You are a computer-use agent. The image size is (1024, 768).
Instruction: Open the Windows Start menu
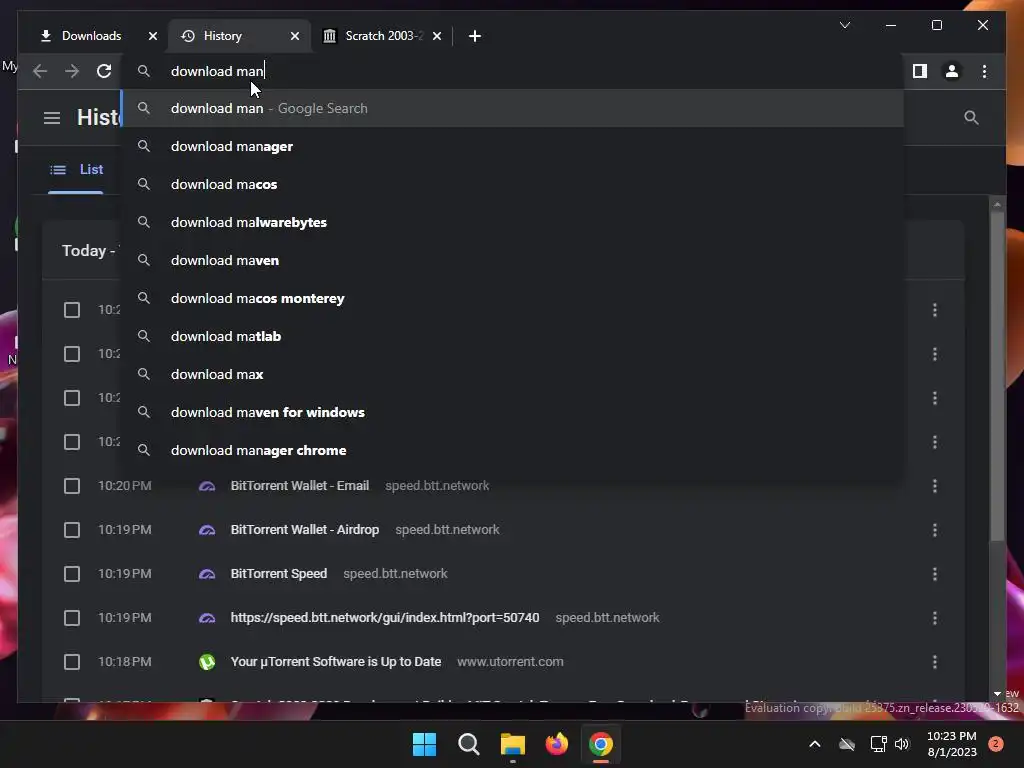[x=424, y=744]
